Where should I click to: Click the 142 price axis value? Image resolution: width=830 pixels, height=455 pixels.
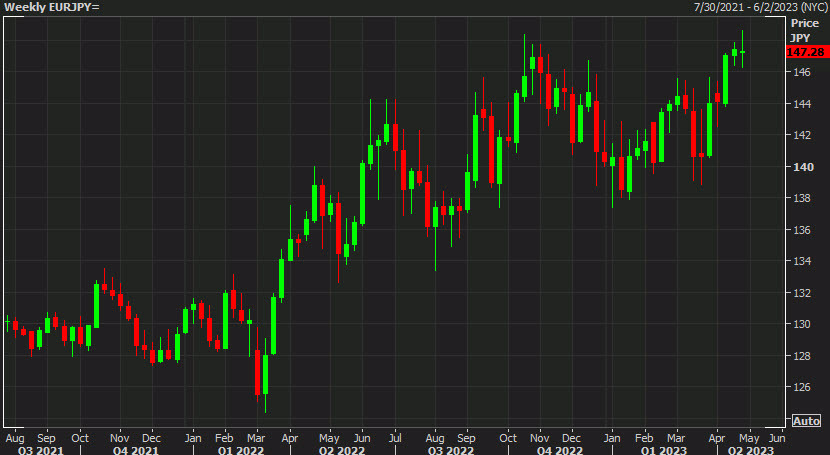801,135
